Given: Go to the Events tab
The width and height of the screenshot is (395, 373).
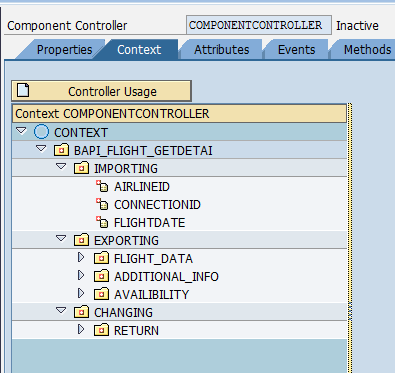Looking at the screenshot, I should tap(296, 50).
